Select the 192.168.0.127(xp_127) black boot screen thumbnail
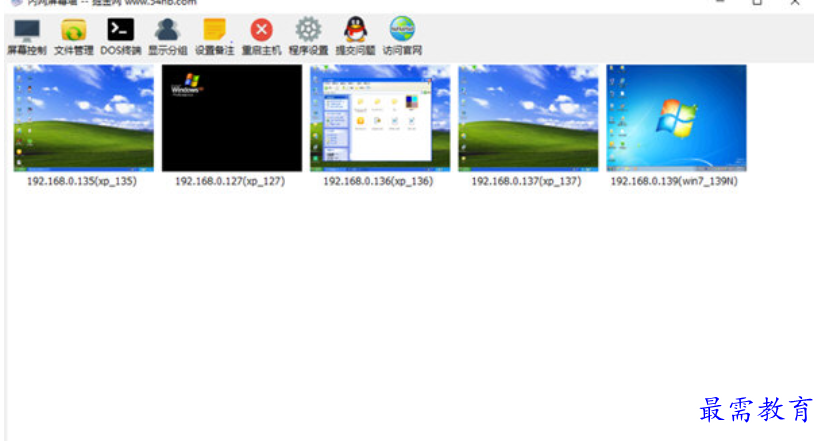The height and width of the screenshot is (441, 821). point(231,118)
